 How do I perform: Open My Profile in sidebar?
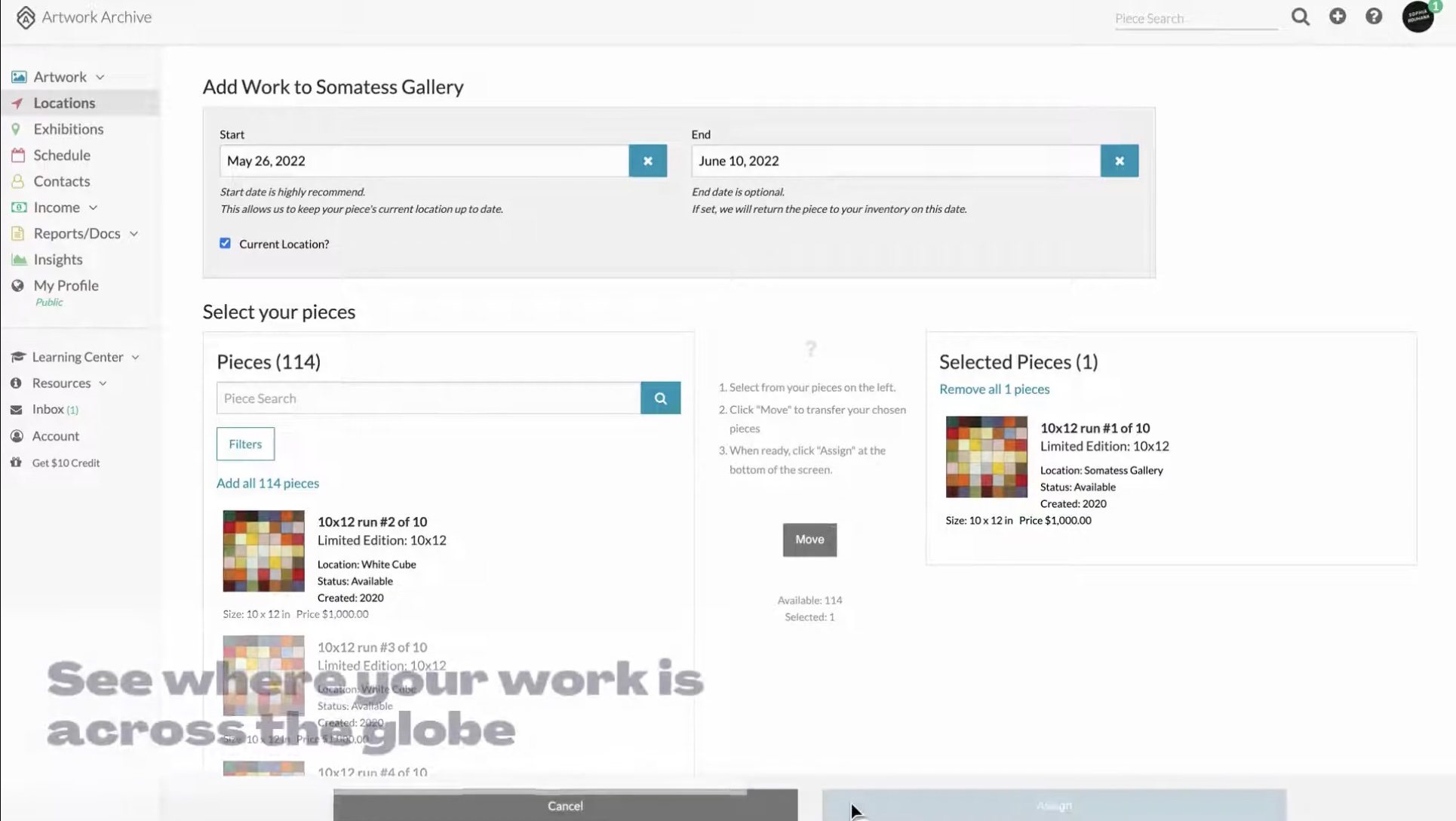click(66, 286)
